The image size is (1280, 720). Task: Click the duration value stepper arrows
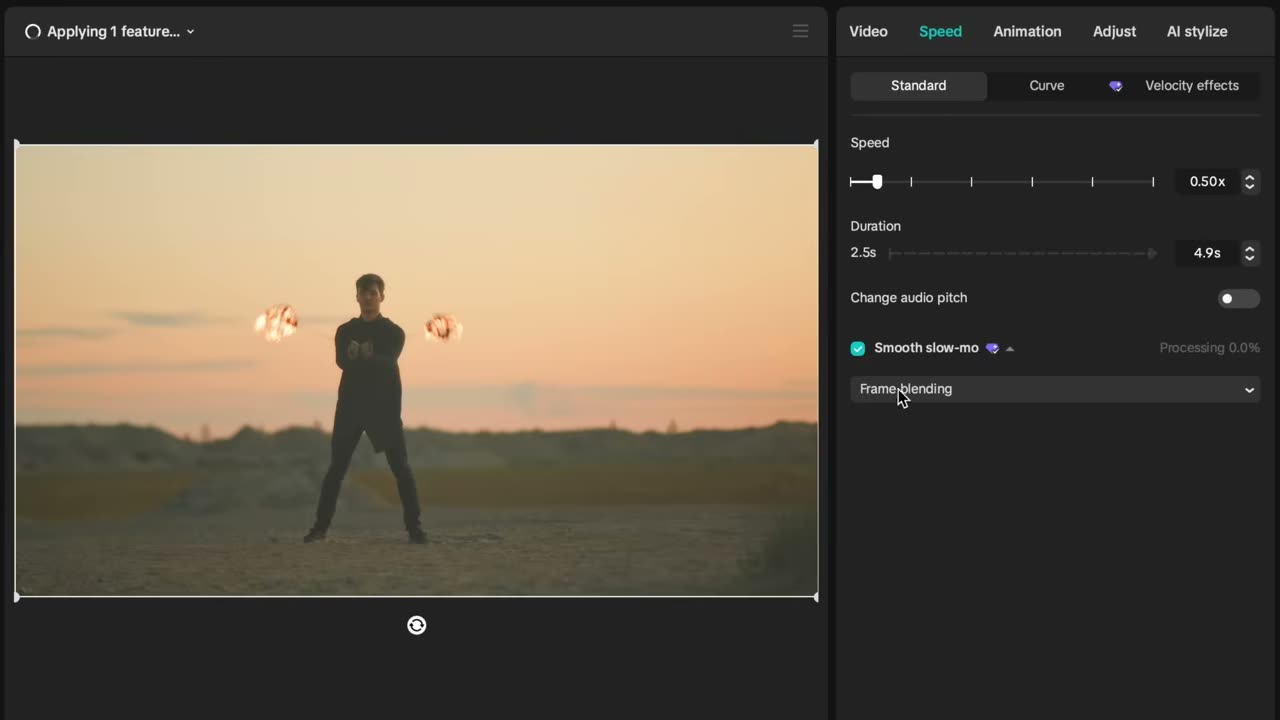1249,254
